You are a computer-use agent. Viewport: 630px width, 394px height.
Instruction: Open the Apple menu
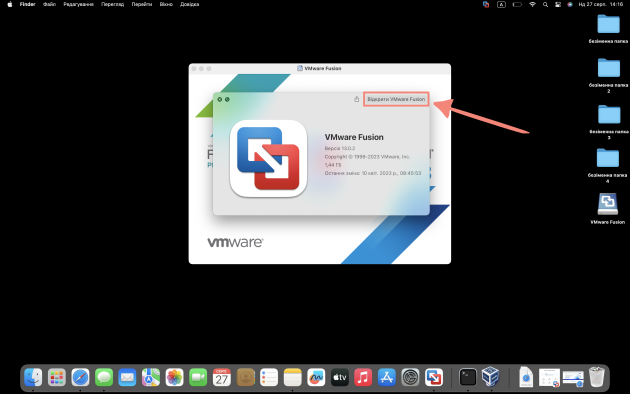(10, 4)
